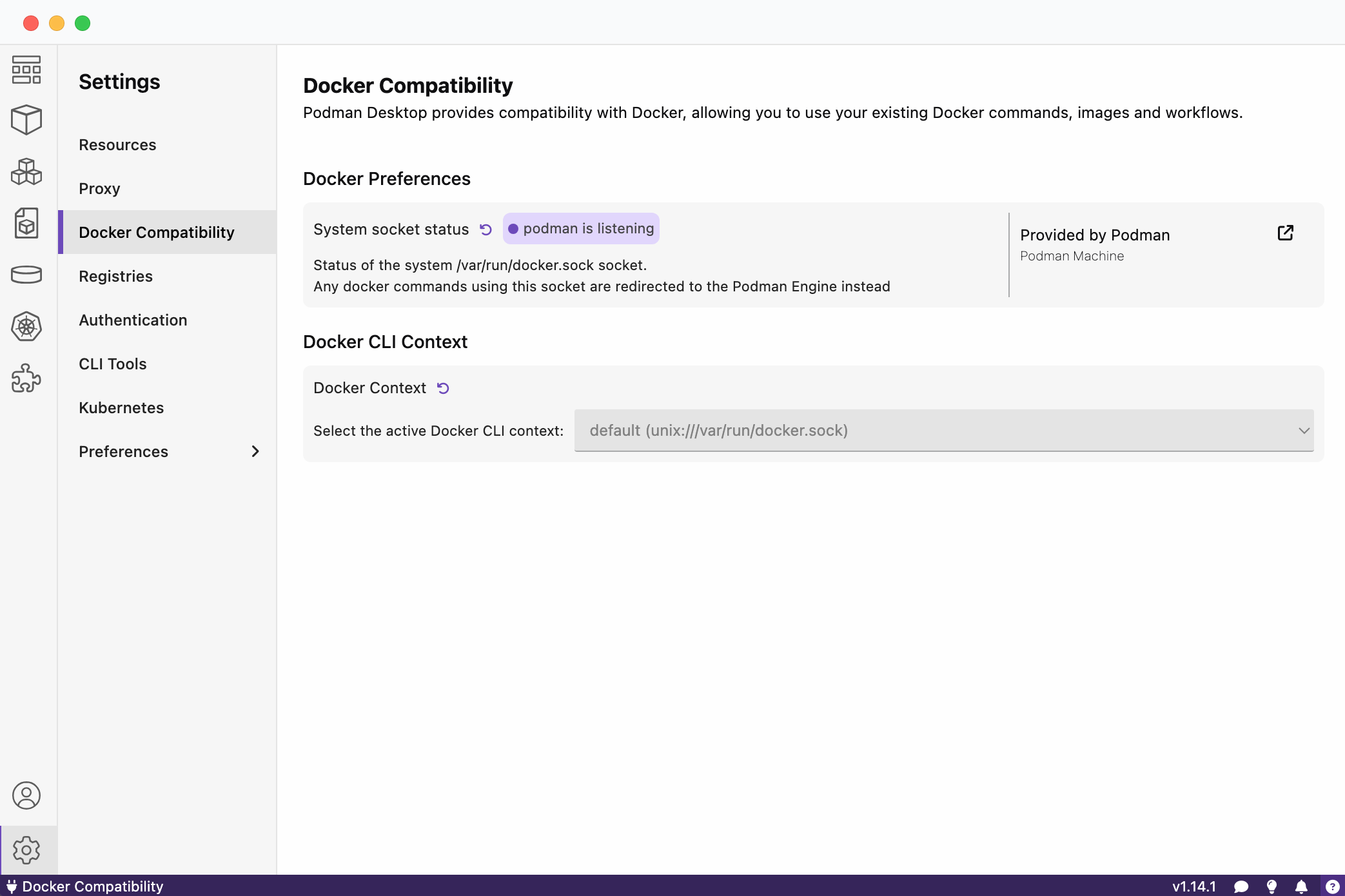Image resolution: width=1345 pixels, height=896 pixels.
Task: Click 'Provided by Podman' text
Action: tap(1095, 235)
